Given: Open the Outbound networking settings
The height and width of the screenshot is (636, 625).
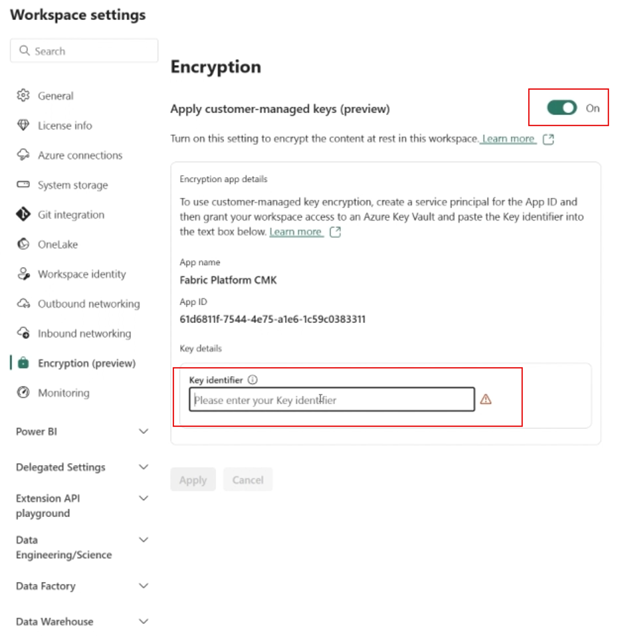Looking at the screenshot, I should tap(88, 304).
